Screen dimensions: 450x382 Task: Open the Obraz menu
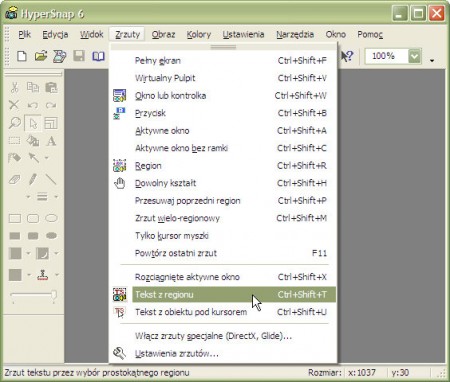(x=163, y=34)
